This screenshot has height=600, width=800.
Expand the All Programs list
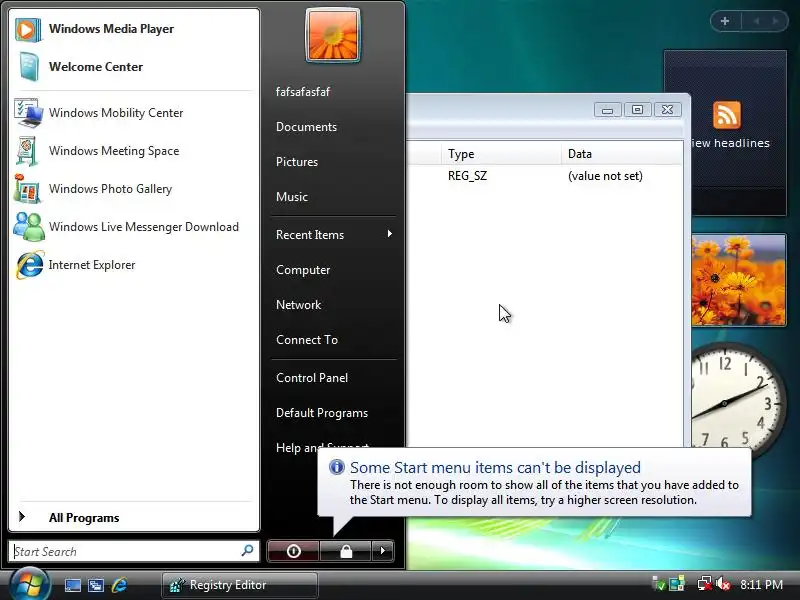(x=134, y=517)
